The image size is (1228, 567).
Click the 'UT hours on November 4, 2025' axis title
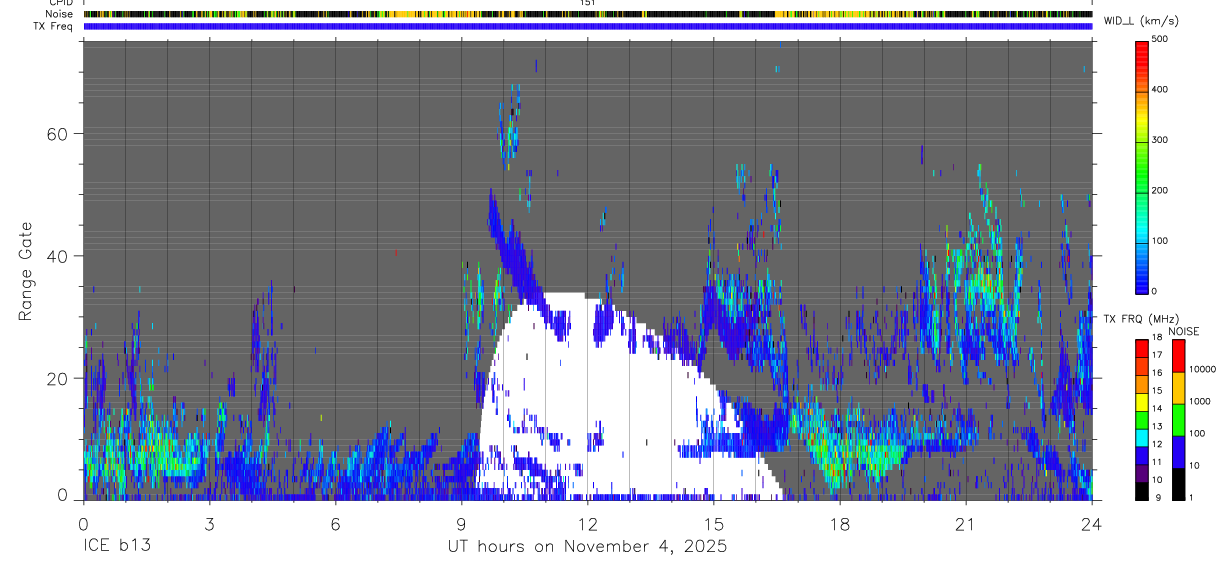coord(587,547)
